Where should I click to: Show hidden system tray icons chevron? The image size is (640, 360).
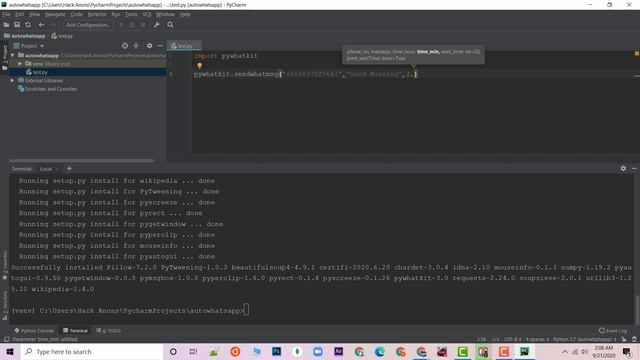pos(565,351)
